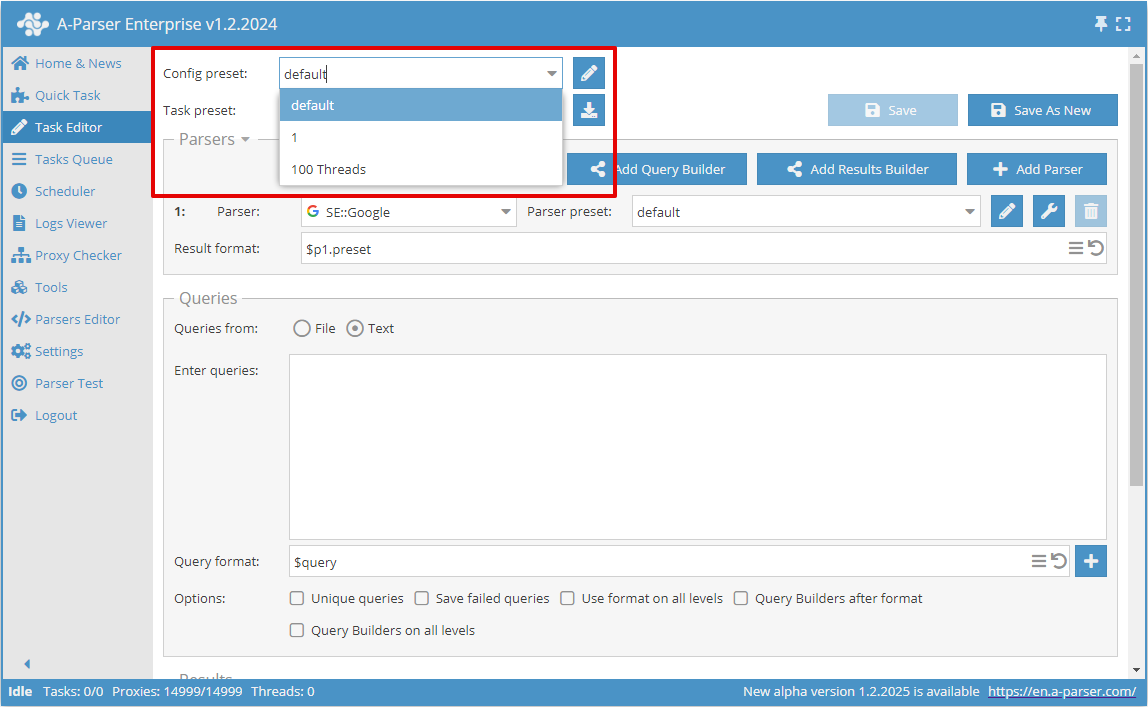
Task: Open the Parser preset dropdown
Action: (x=968, y=211)
